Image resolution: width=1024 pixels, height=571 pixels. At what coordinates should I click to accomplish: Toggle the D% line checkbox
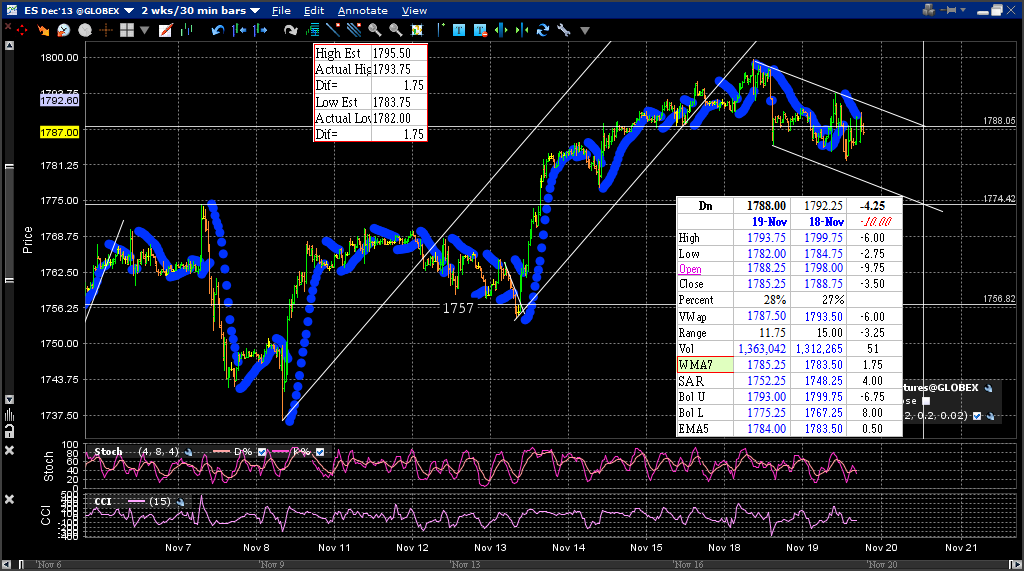(x=262, y=452)
